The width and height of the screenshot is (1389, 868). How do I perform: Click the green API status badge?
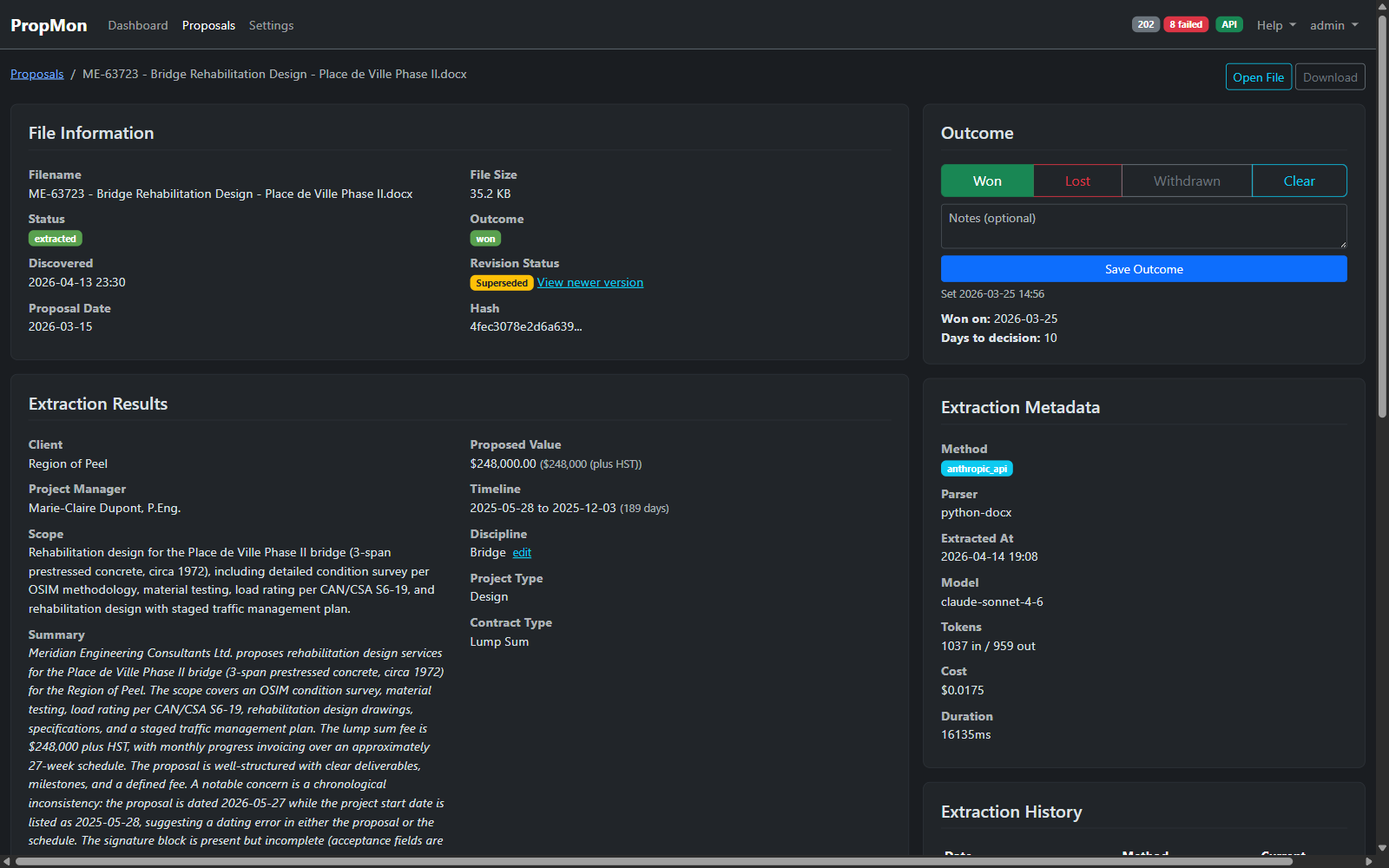[x=1229, y=24]
